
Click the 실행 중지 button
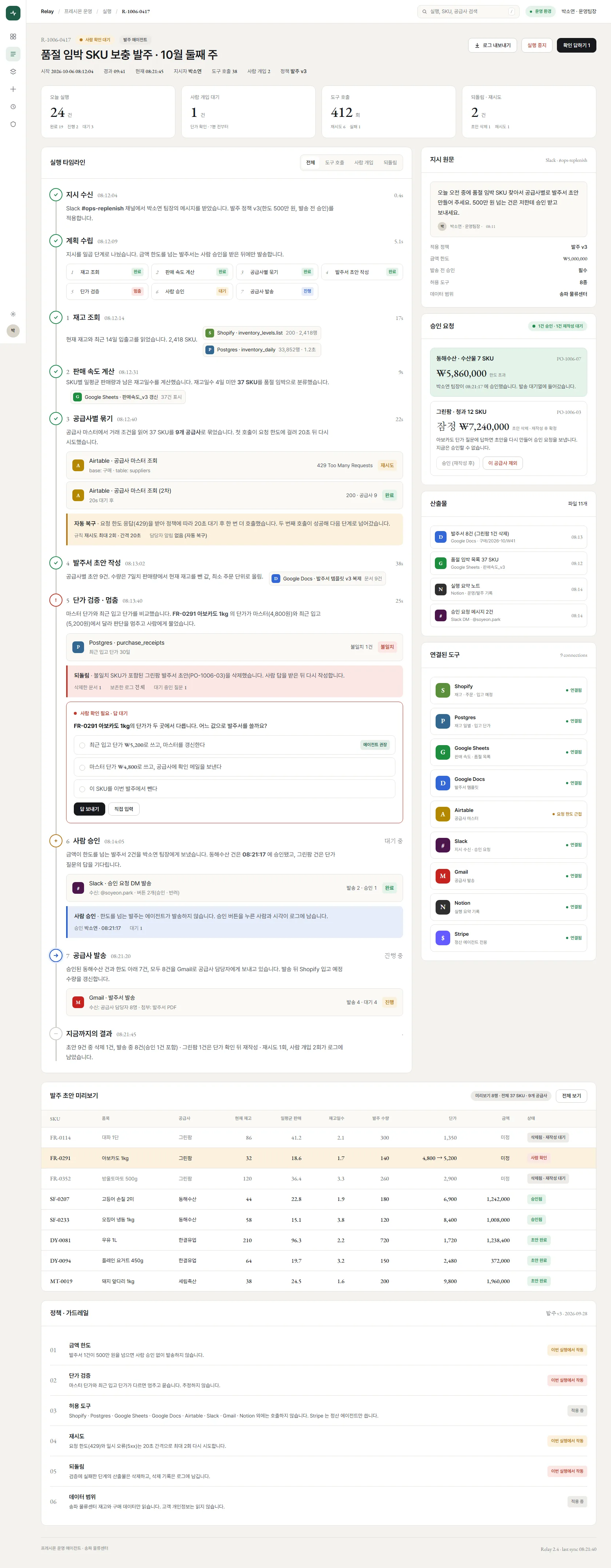[x=537, y=45]
